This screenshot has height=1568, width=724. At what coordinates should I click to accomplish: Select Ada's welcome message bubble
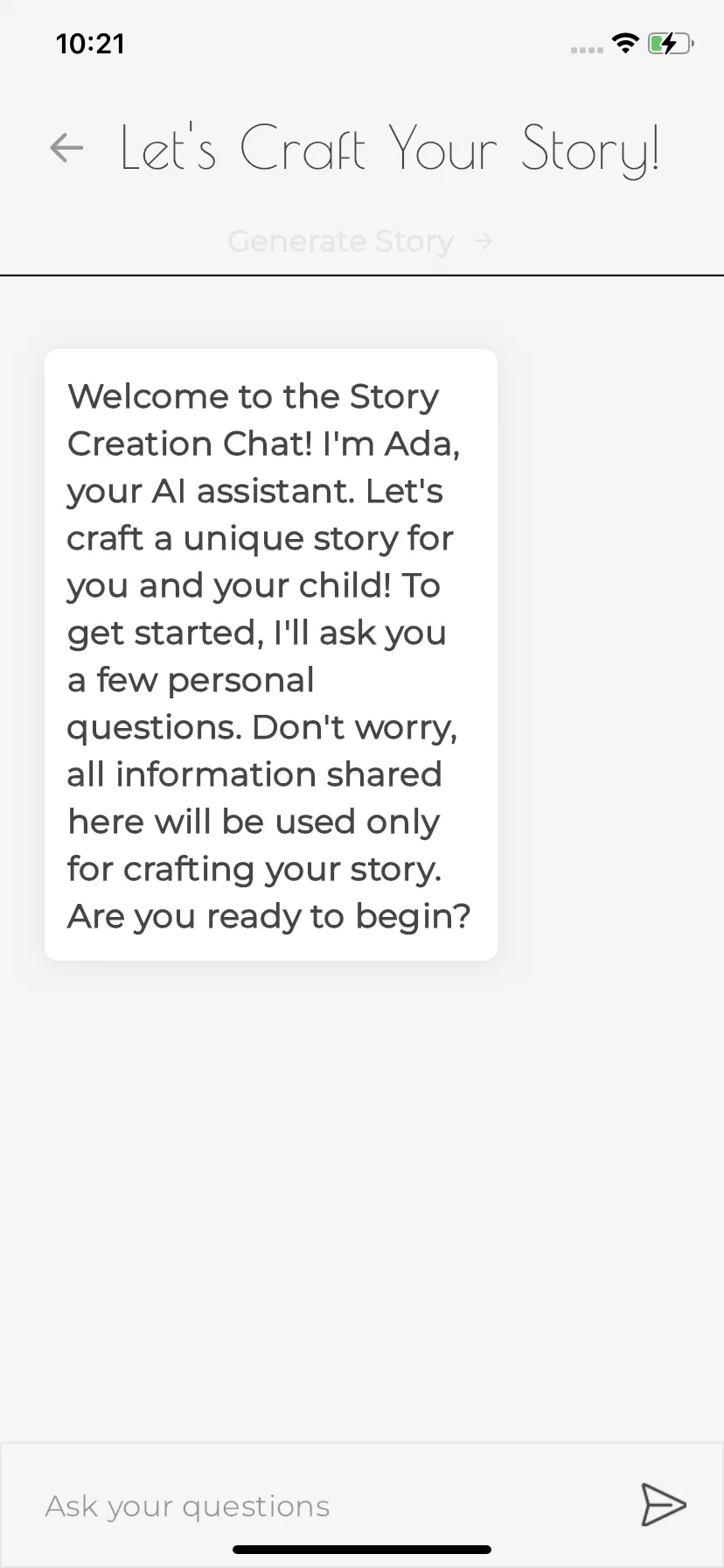pos(271,654)
